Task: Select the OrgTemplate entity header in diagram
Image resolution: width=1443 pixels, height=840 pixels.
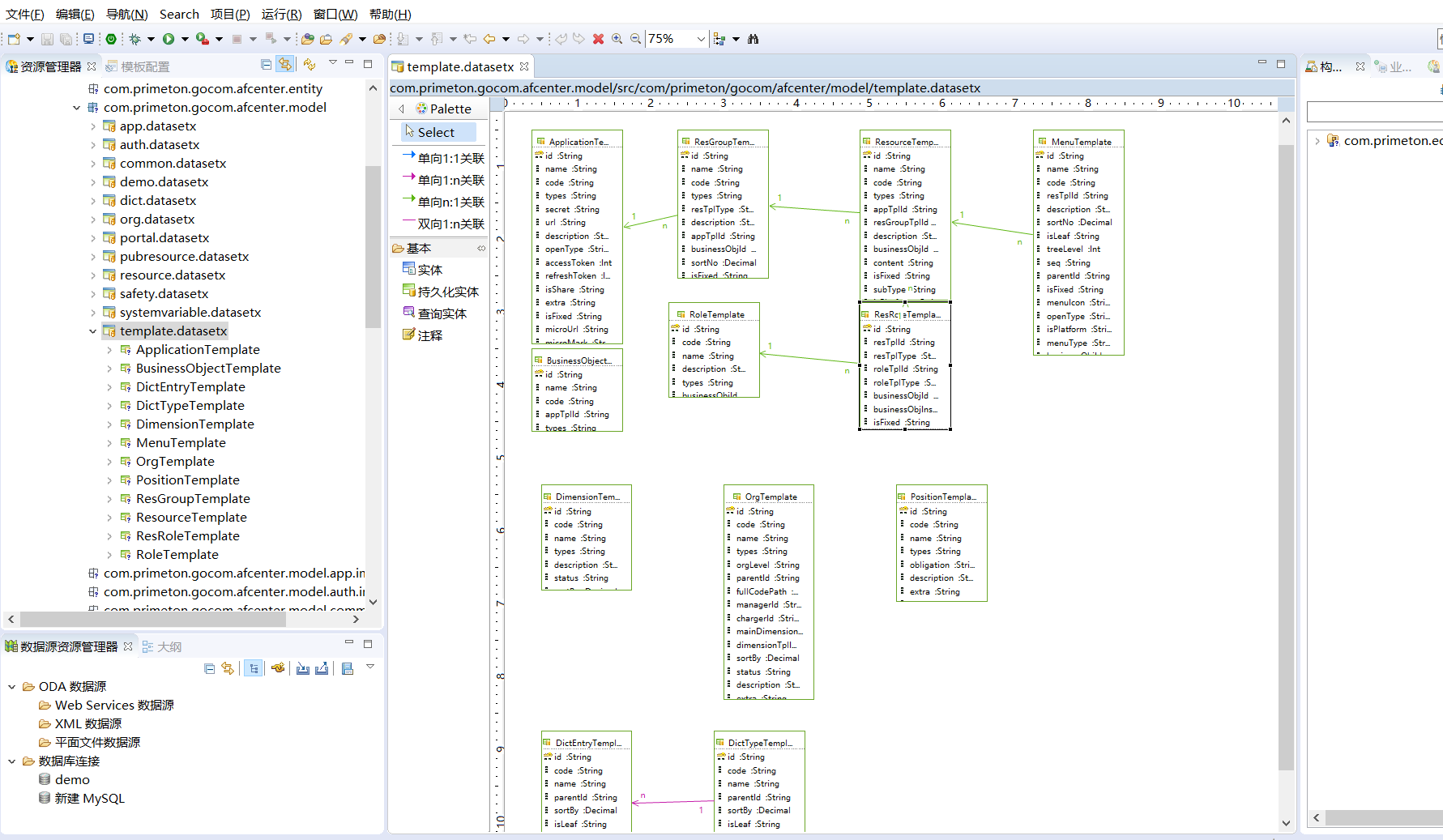Action: [769, 497]
